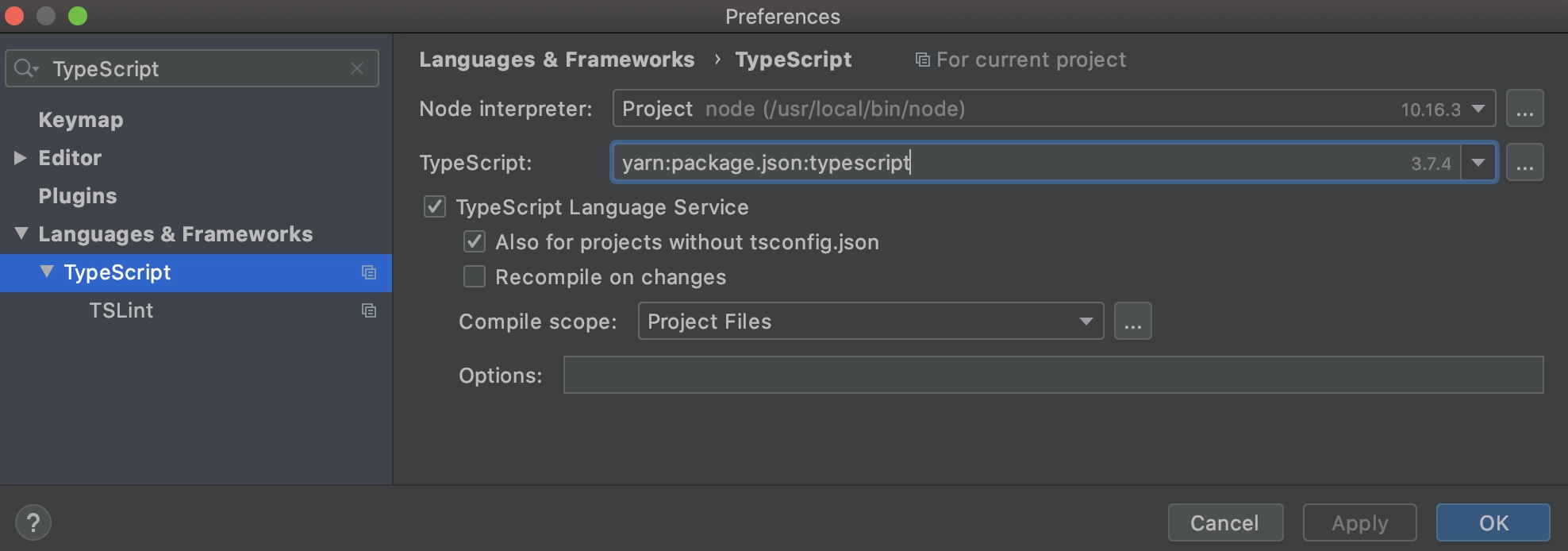
Task: Select Plugins in the settings tree
Action: pos(78,196)
